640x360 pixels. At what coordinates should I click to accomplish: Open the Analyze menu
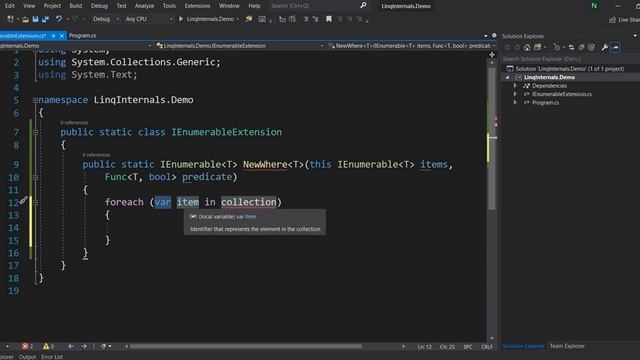(x=144, y=6)
